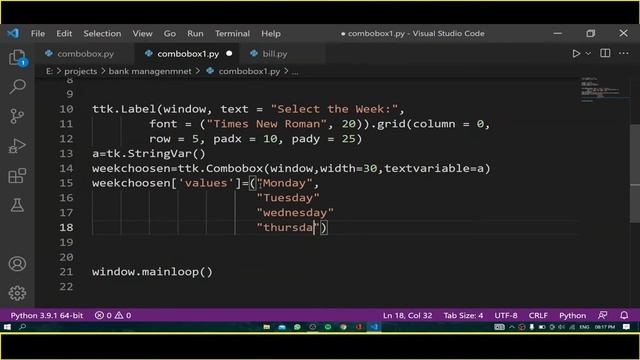Change Tab Size: 4 indentation setting

coord(463,315)
